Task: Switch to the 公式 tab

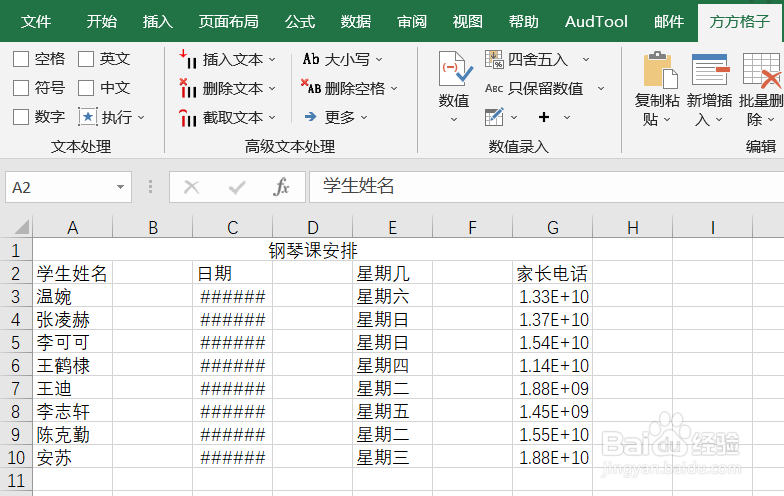Action: click(300, 22)
